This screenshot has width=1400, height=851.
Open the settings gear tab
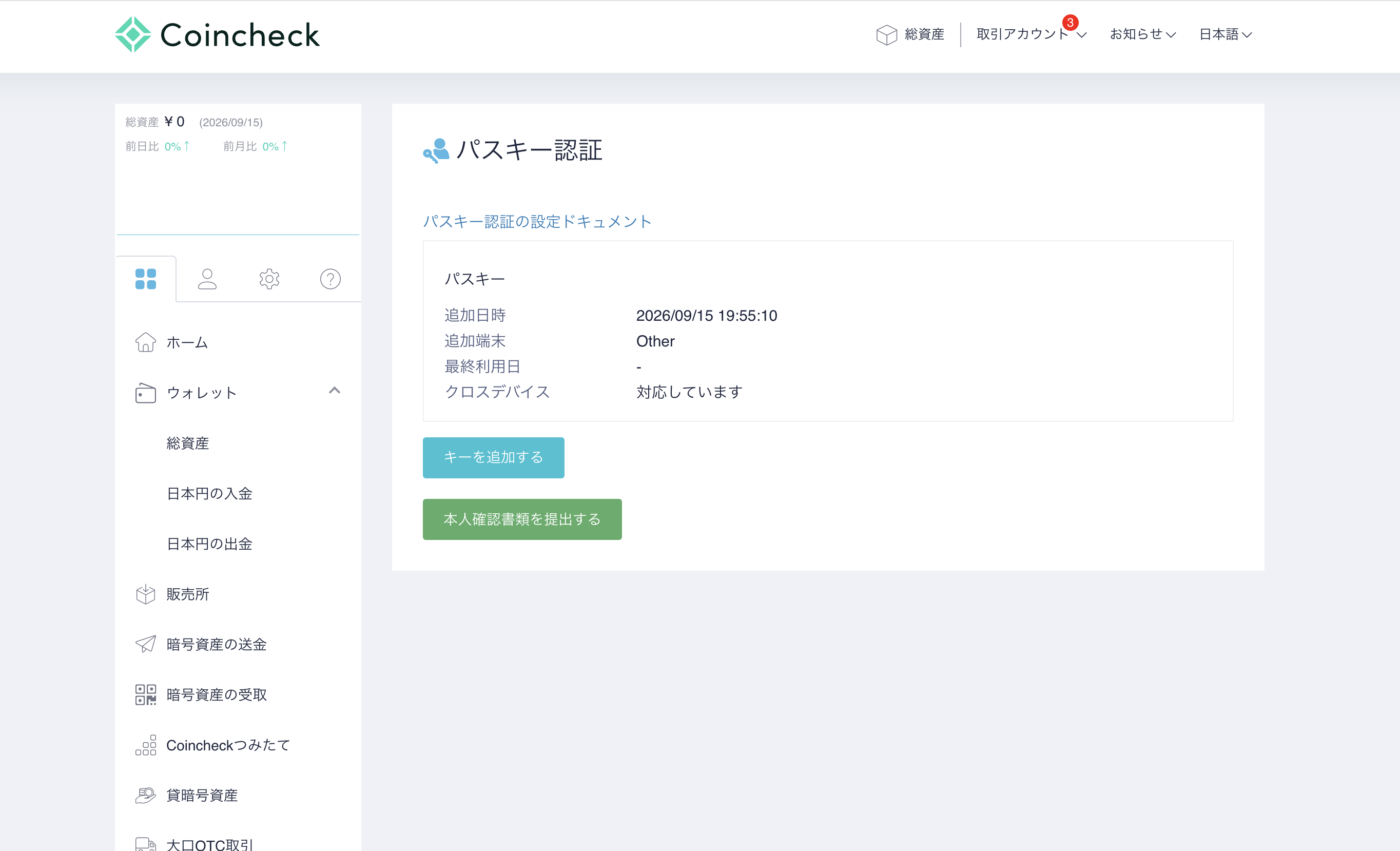tap(269, 279)
